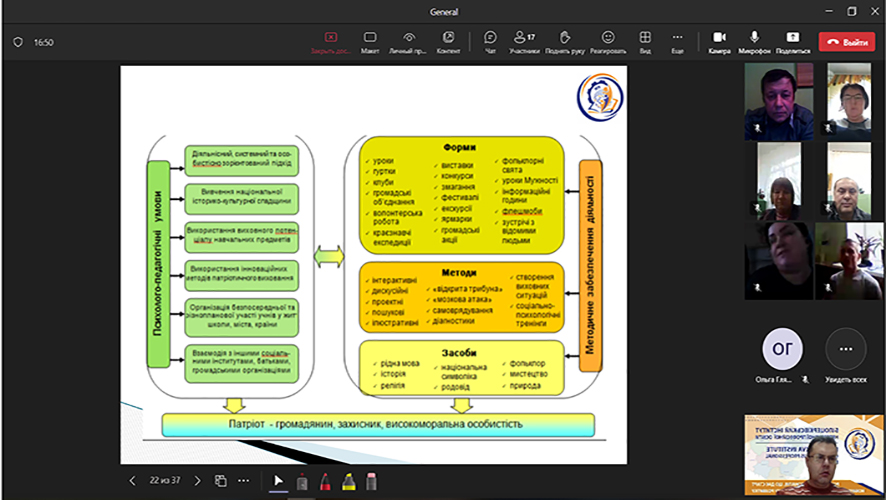Select the eraser tool
Viewport: 886px width, 500px height.
click(x=371, y=481)
